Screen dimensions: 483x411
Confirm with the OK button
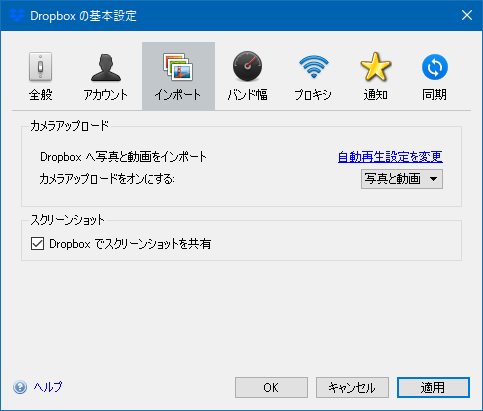click(x=271, y=387)
